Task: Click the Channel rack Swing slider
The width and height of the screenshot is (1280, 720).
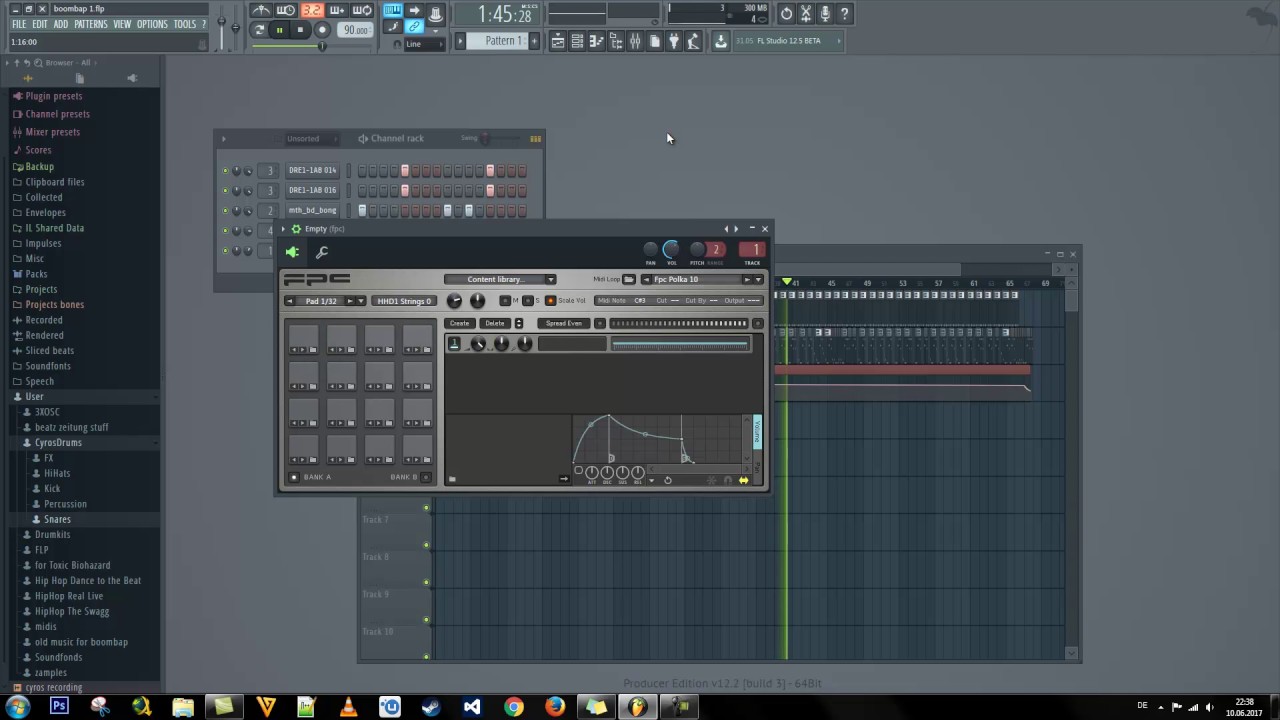Action: click(x=484, y=138)
